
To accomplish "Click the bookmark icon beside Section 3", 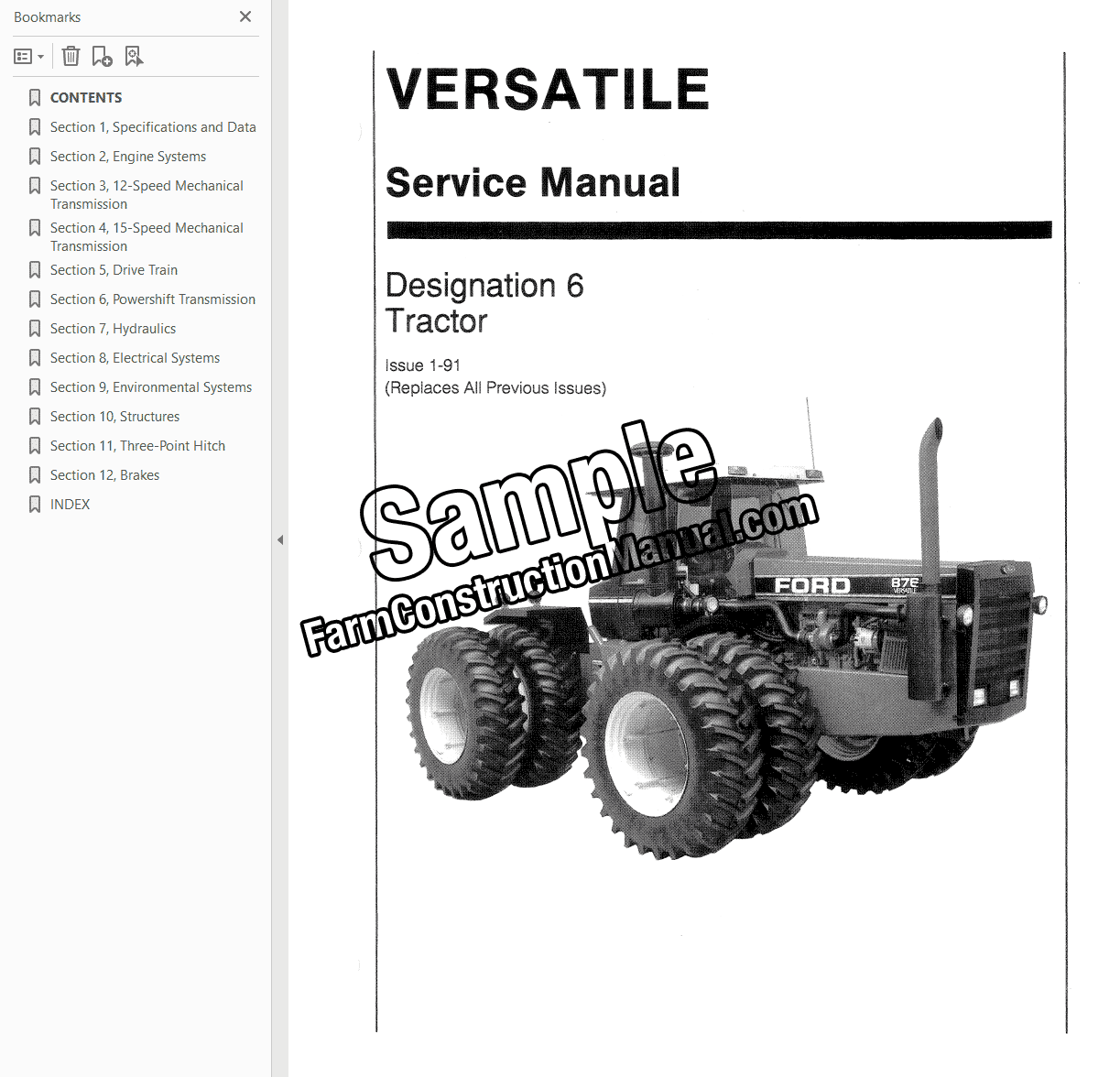I will tap(35, 186).
